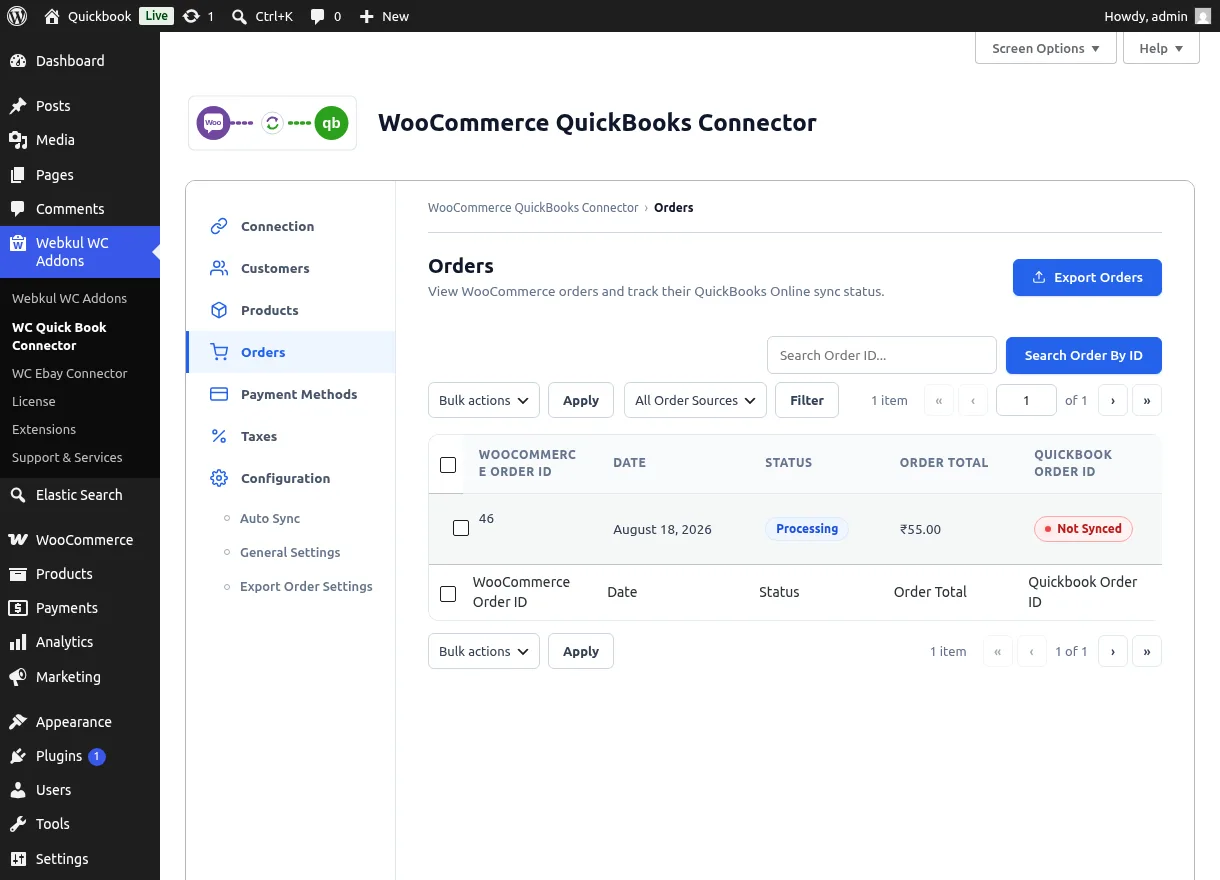Click Search Order By ID button
The image size is (1220, 880).
[x=1084, y=355]
